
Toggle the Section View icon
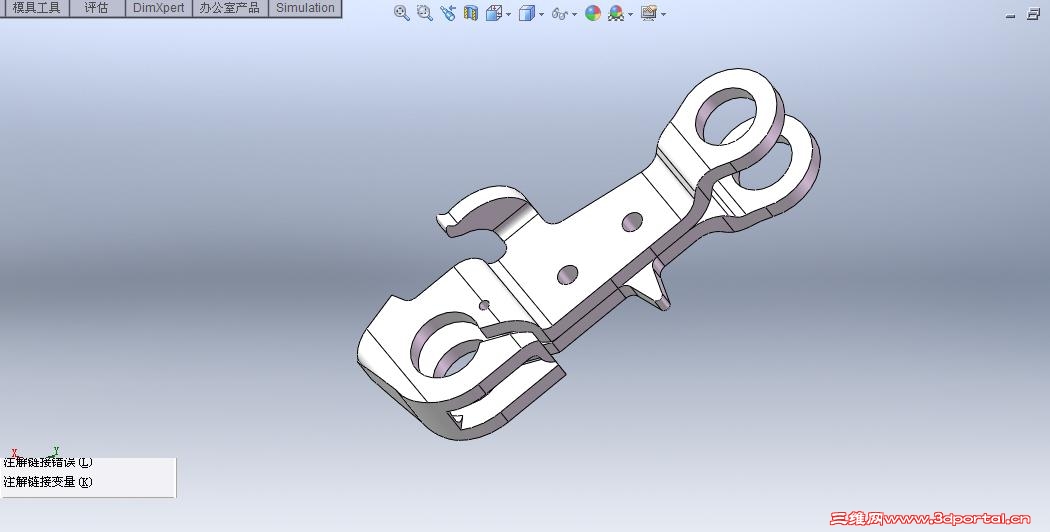click(x=471, y=13)
